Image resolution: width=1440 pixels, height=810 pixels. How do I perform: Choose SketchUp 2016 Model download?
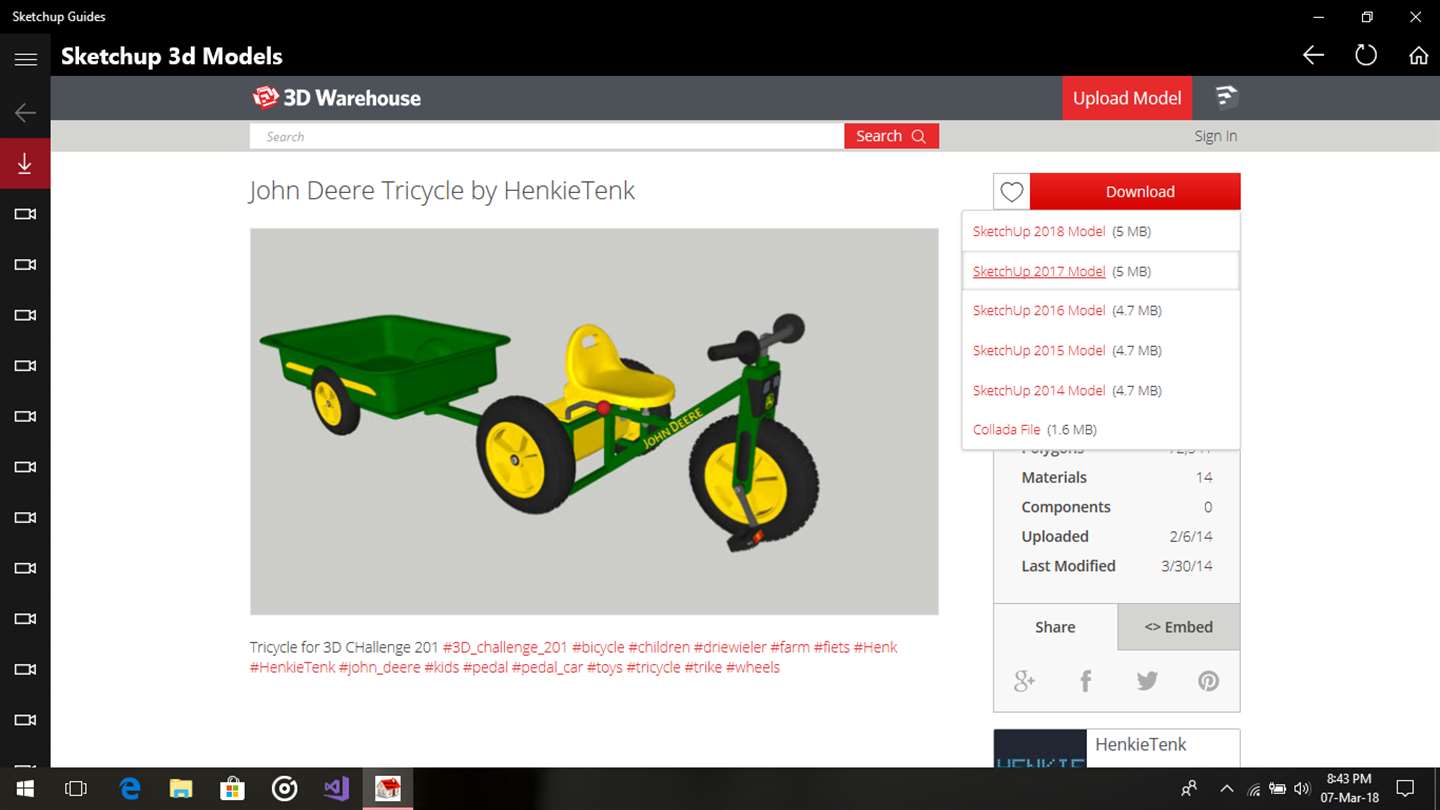point(1039,311)
